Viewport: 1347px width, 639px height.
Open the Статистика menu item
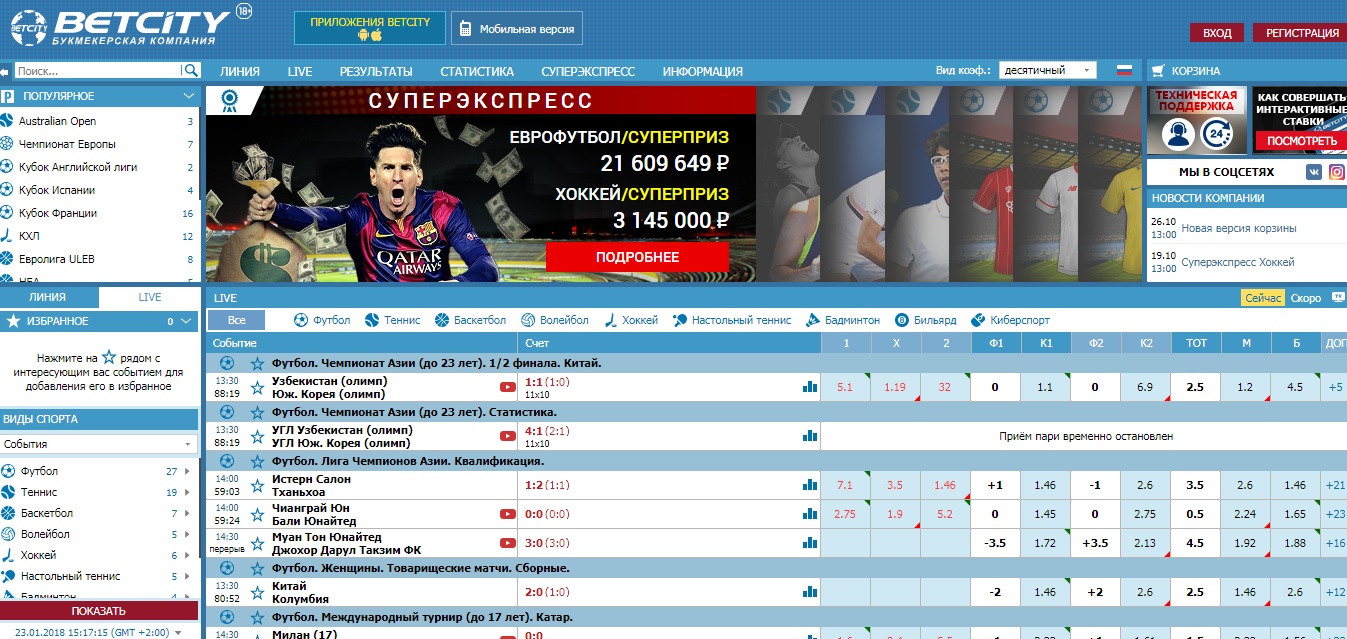click(477, 71)
